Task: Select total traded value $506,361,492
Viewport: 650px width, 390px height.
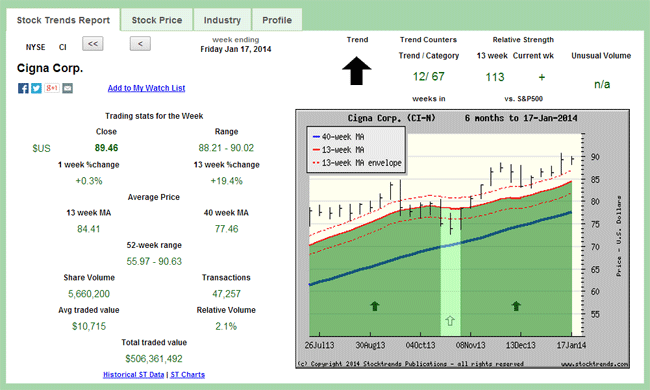Action: point(154,359)
